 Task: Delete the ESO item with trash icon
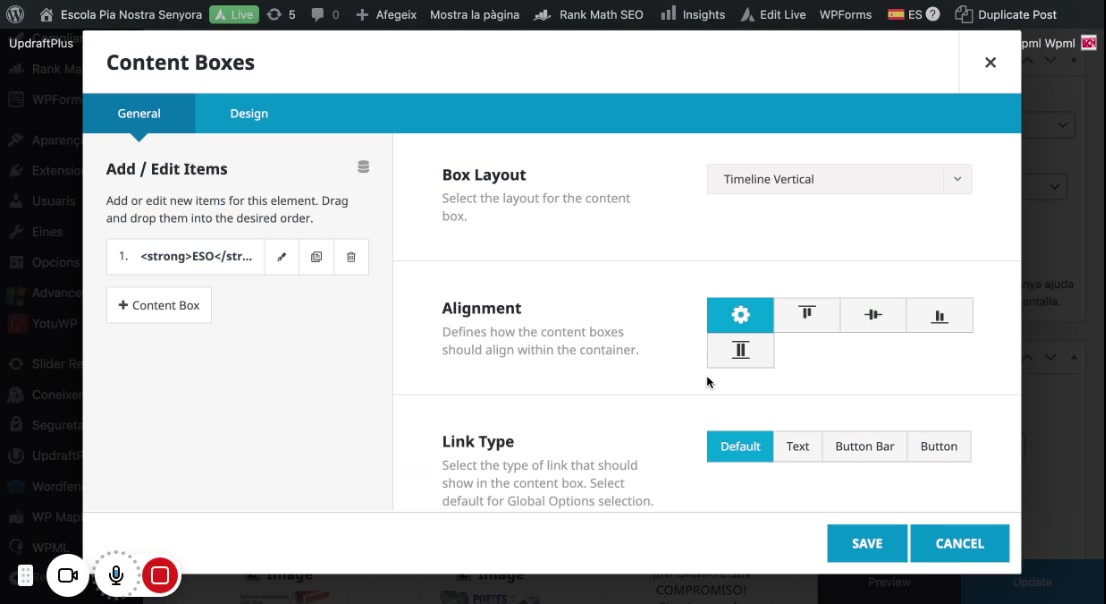tap(351, 257)
